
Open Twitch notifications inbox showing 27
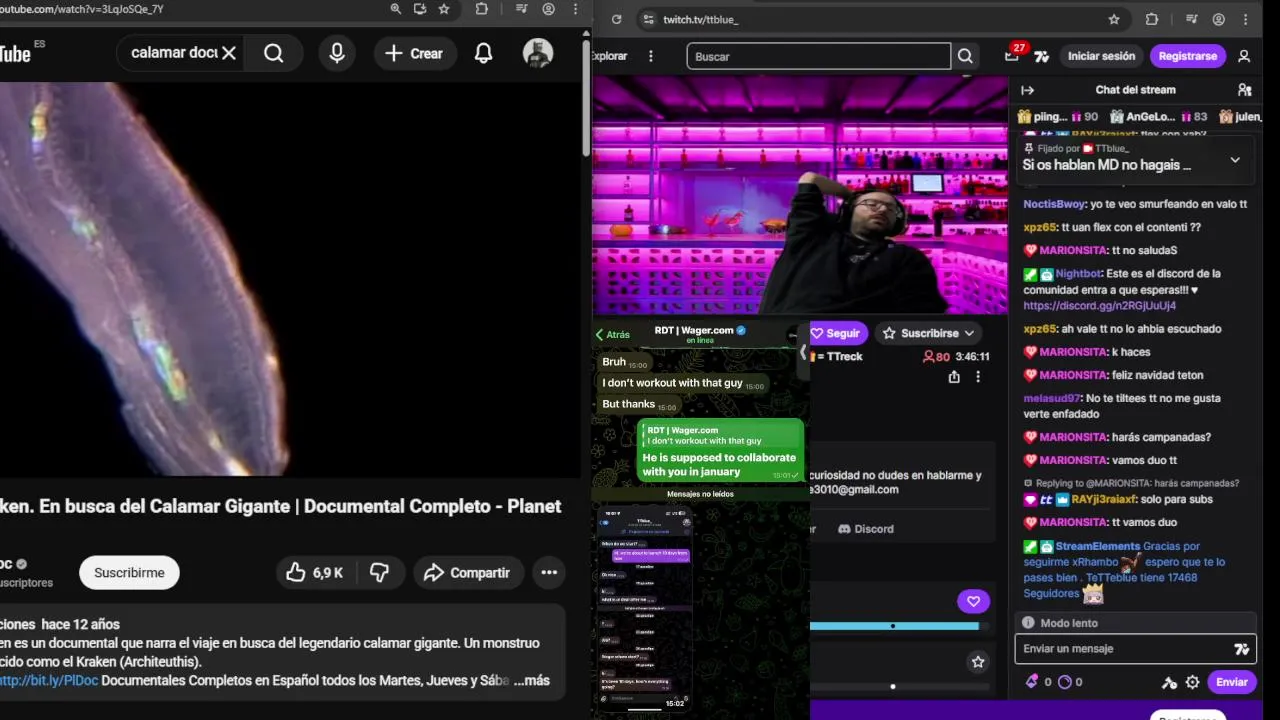tap(1013, 55)
